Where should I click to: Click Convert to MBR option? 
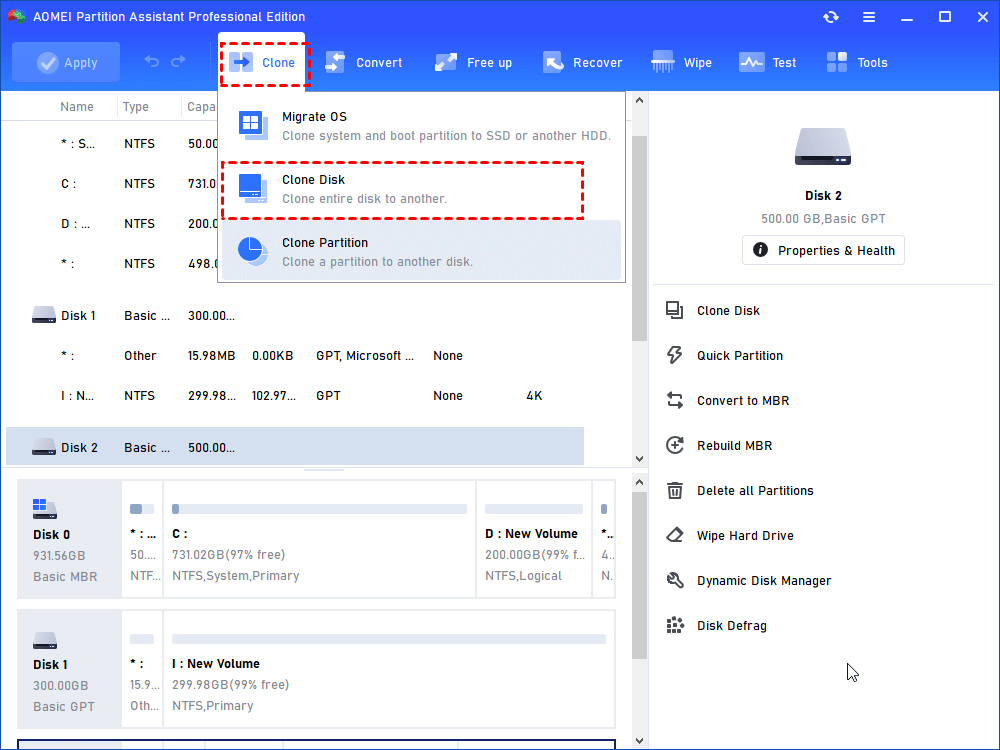click(x=743, y=401)
